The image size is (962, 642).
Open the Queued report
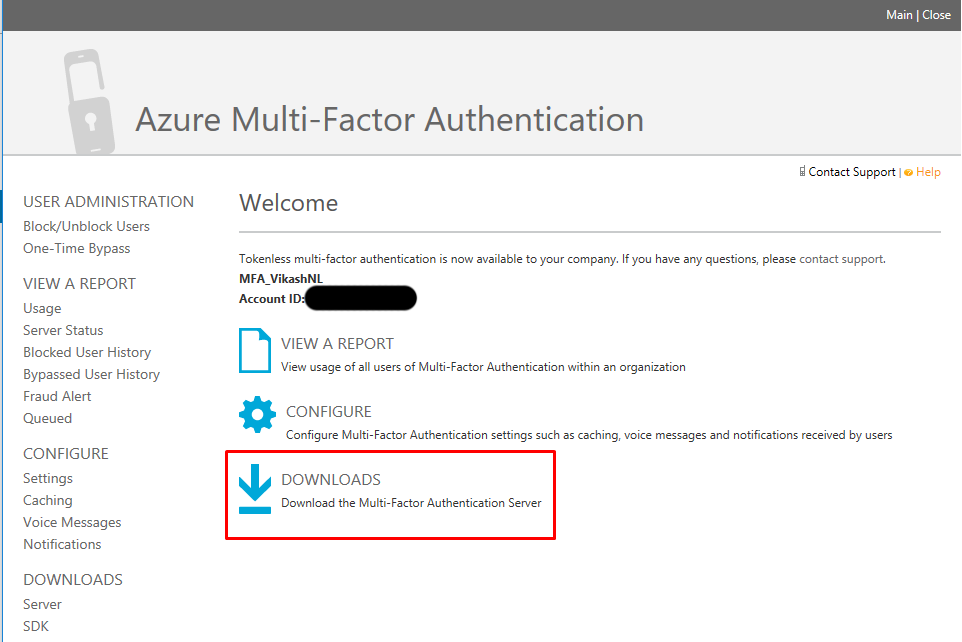click(47, 419)
